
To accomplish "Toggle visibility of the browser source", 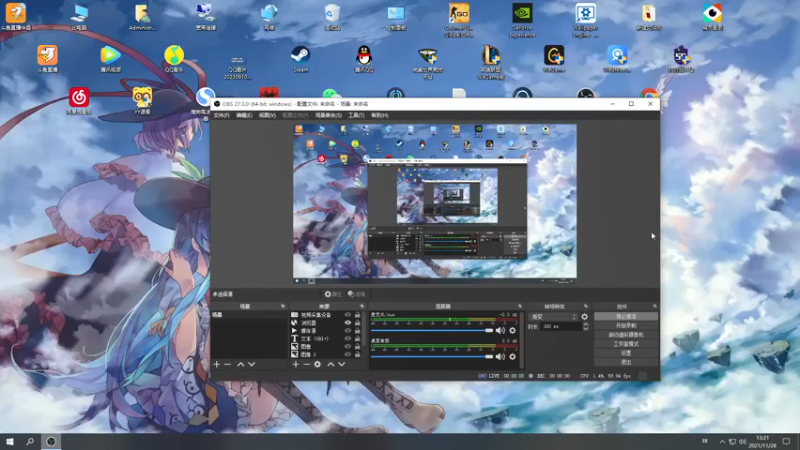I will tap(348, 323).
